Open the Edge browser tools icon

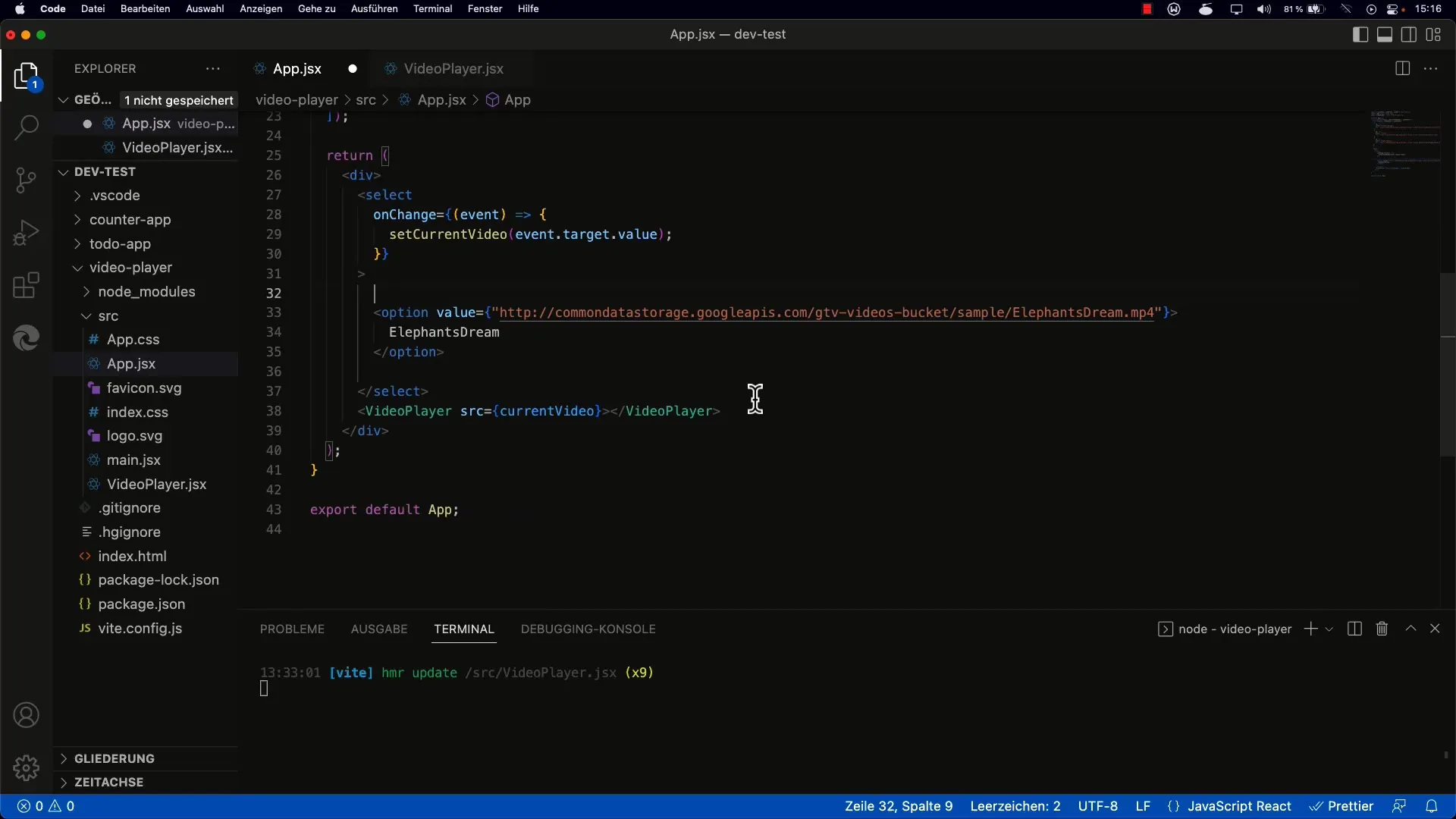[x=27, y=338]
